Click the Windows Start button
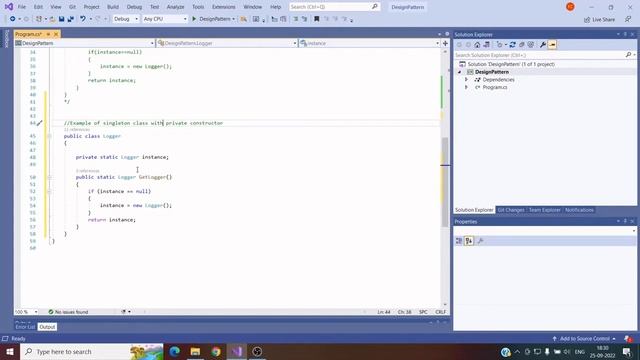 tap(10, 351)
